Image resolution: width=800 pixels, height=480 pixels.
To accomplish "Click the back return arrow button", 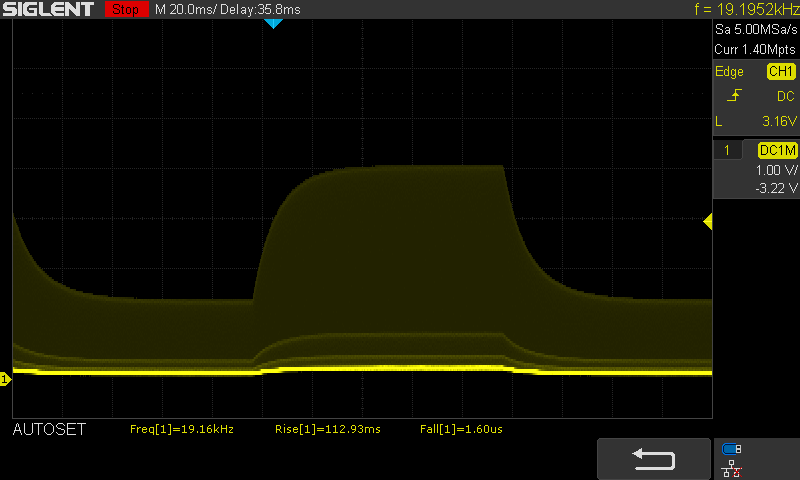I will (x=654, y=459).
